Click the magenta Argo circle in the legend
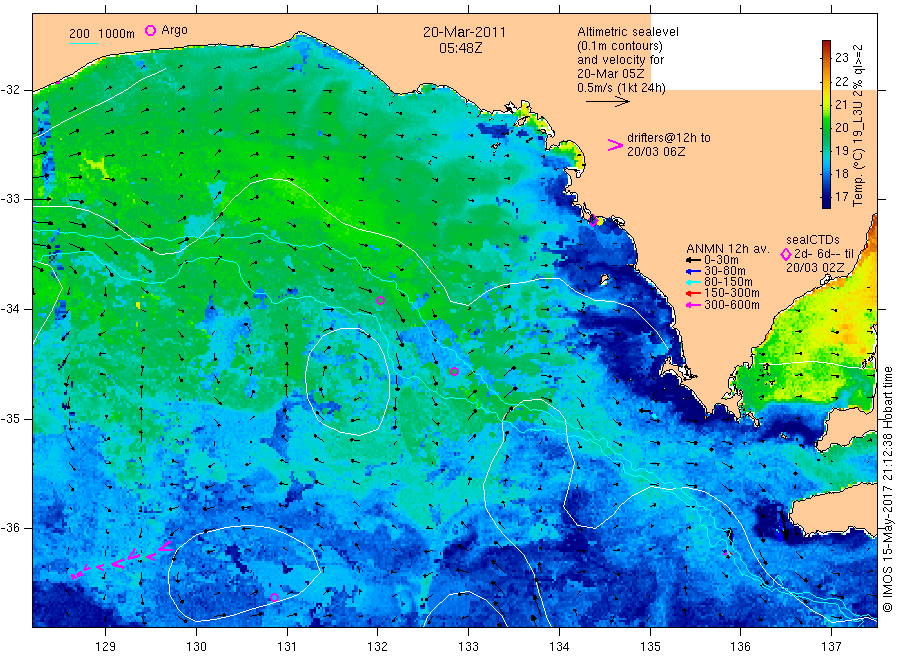The width and height of the screenshot is (900, 660). 150,30
